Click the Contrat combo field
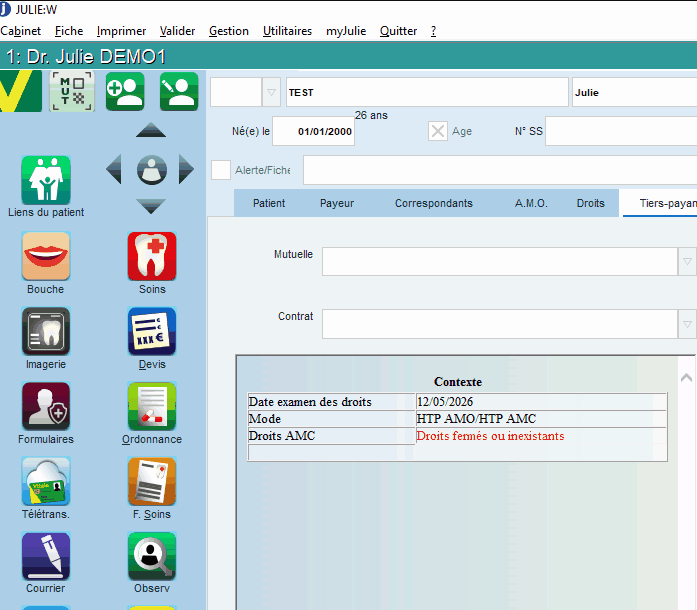 click(x=500, y=324)
